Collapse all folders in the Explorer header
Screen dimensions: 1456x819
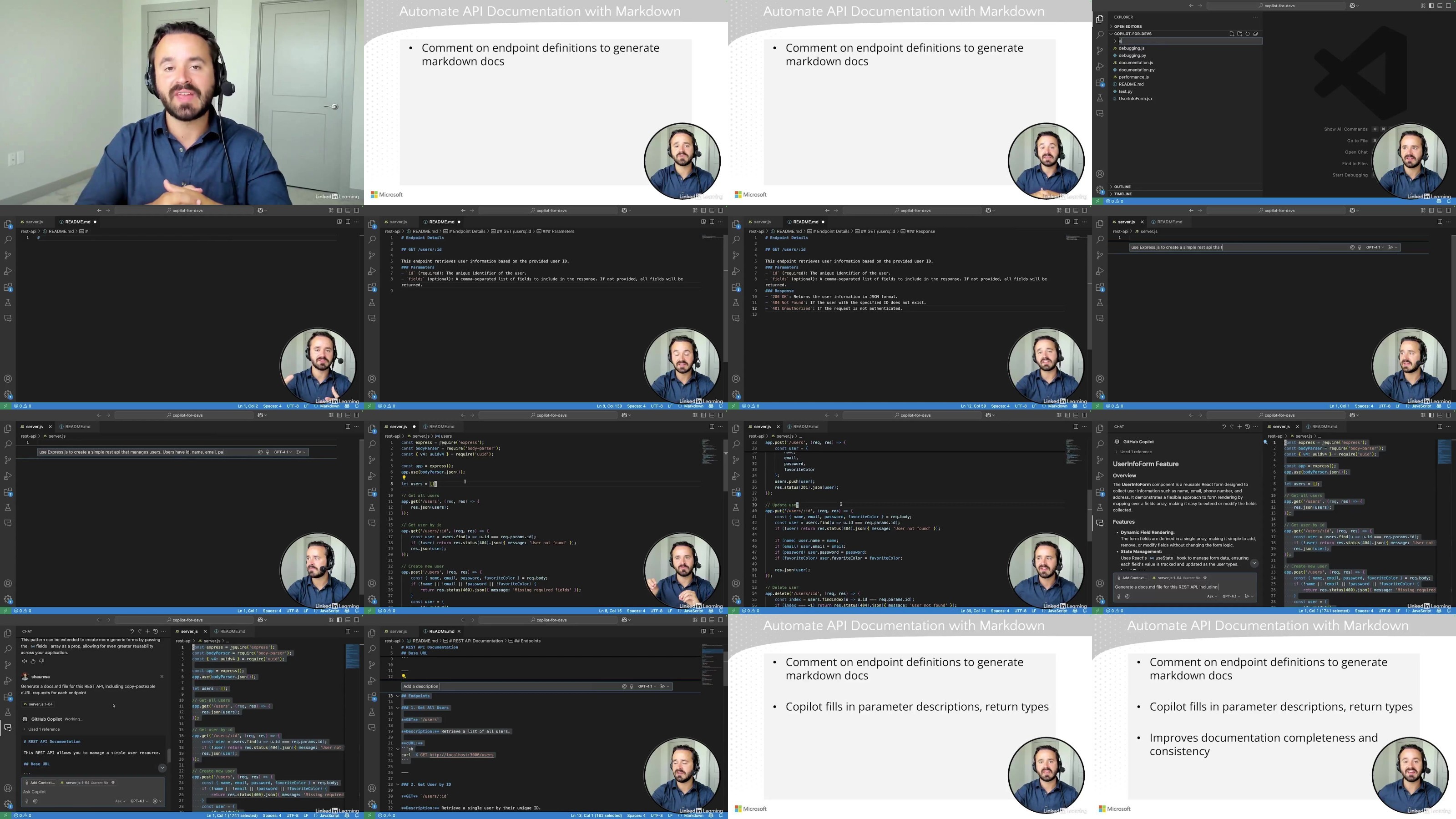click(x=1255, y=34)
